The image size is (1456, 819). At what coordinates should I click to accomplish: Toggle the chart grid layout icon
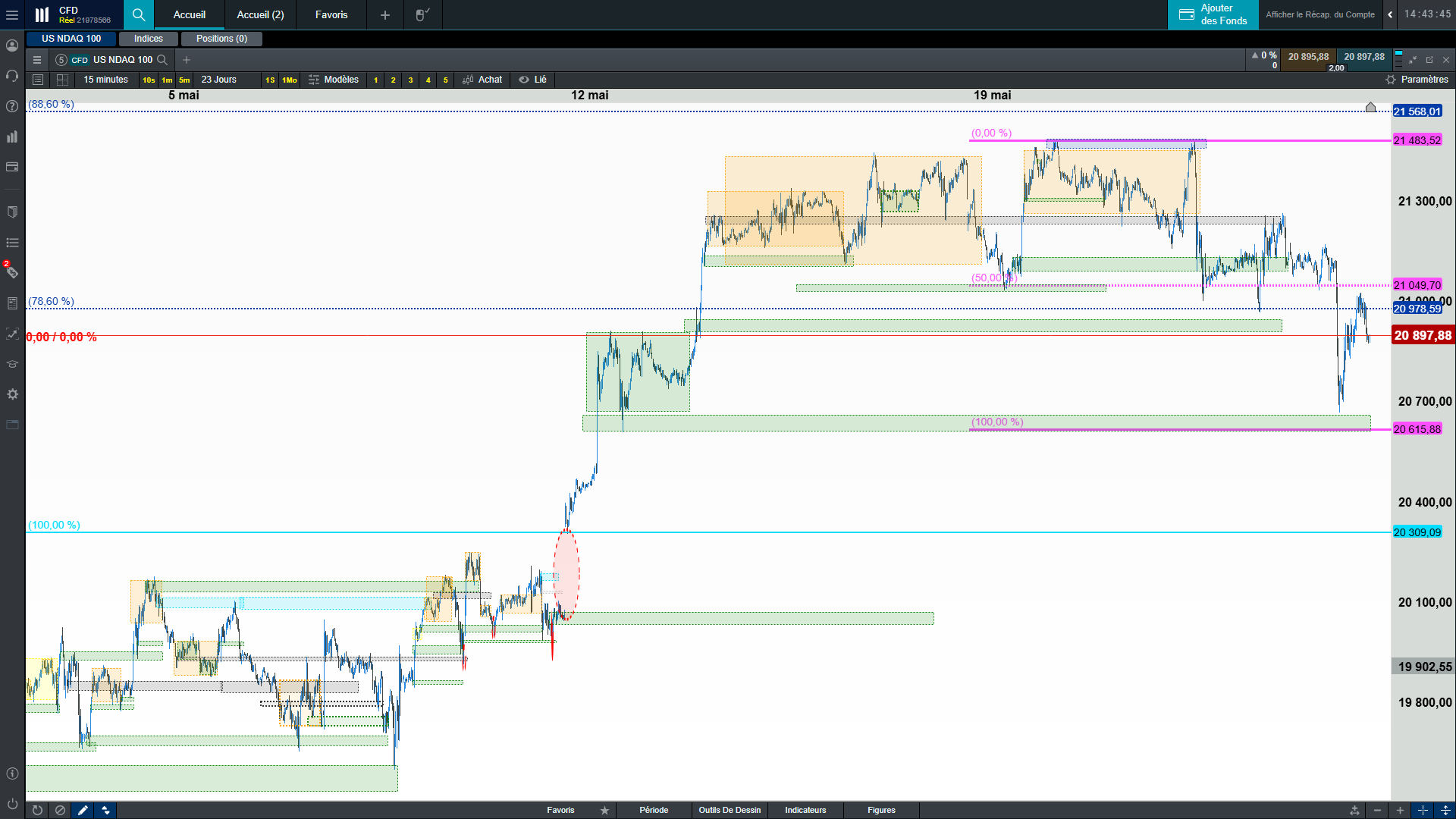click(63, 80)
